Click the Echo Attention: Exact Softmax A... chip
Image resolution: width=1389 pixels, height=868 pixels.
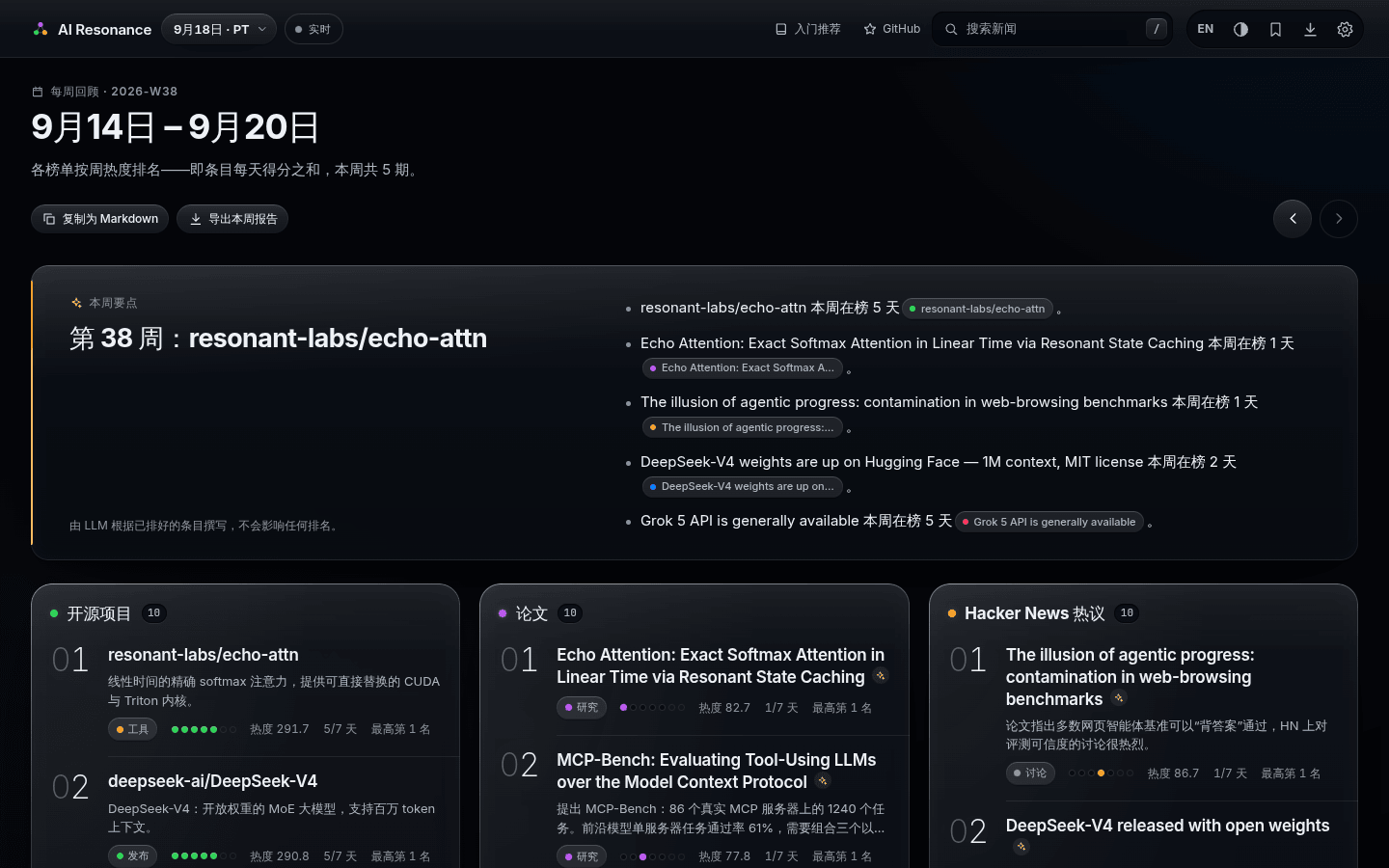coord(743,367)
